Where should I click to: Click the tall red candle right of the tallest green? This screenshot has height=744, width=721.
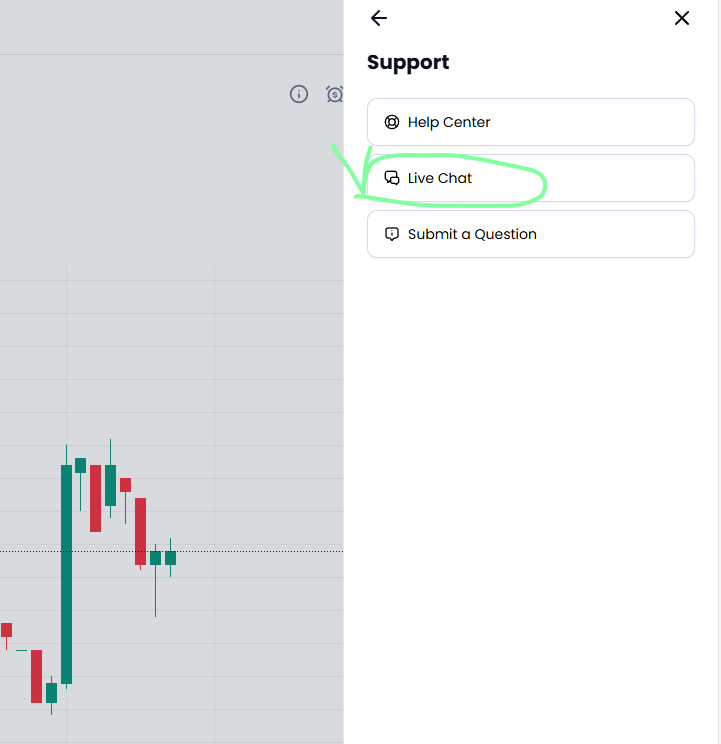click(x=95, y=497)
